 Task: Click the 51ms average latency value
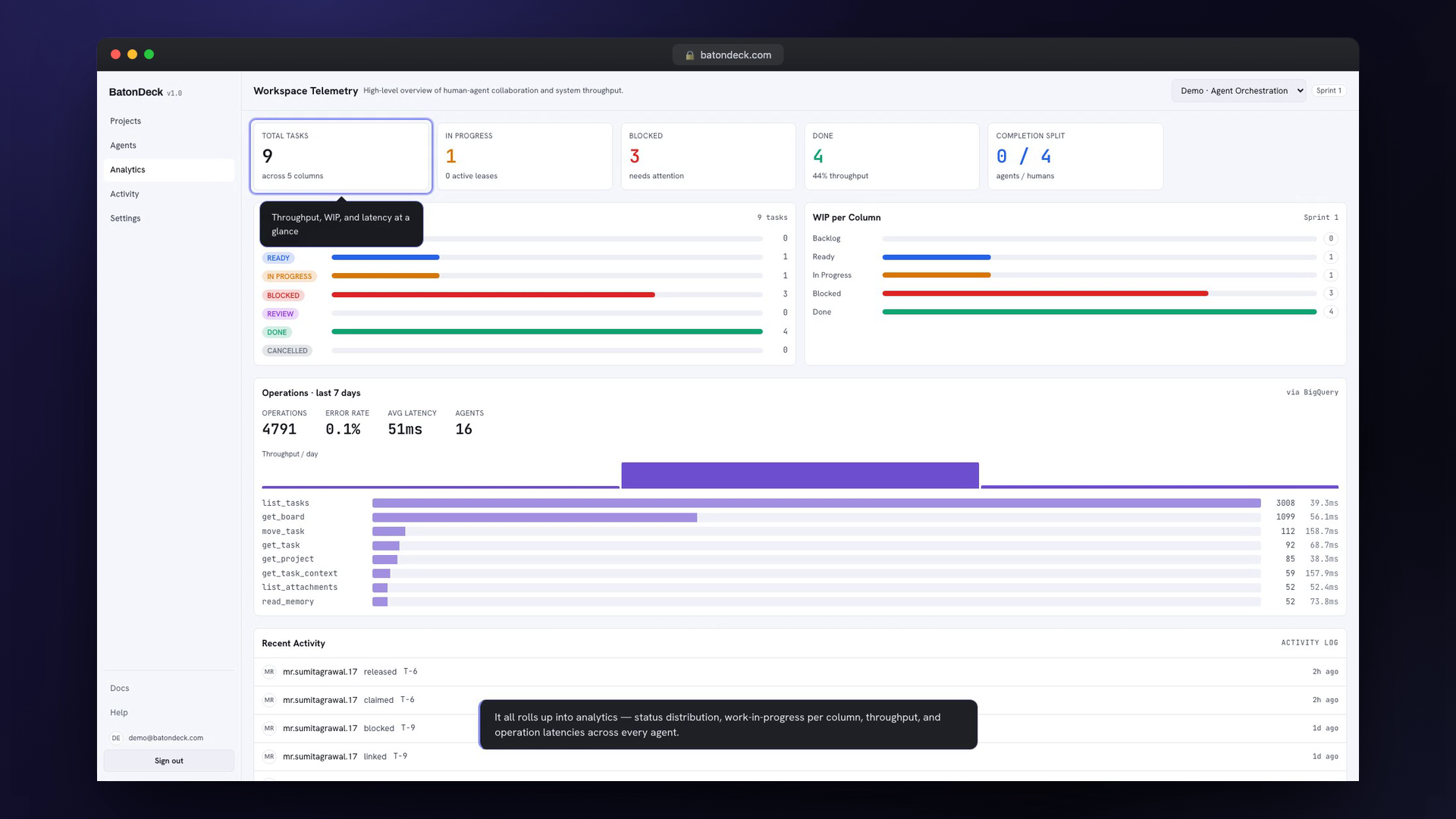(x=405, y=429)
